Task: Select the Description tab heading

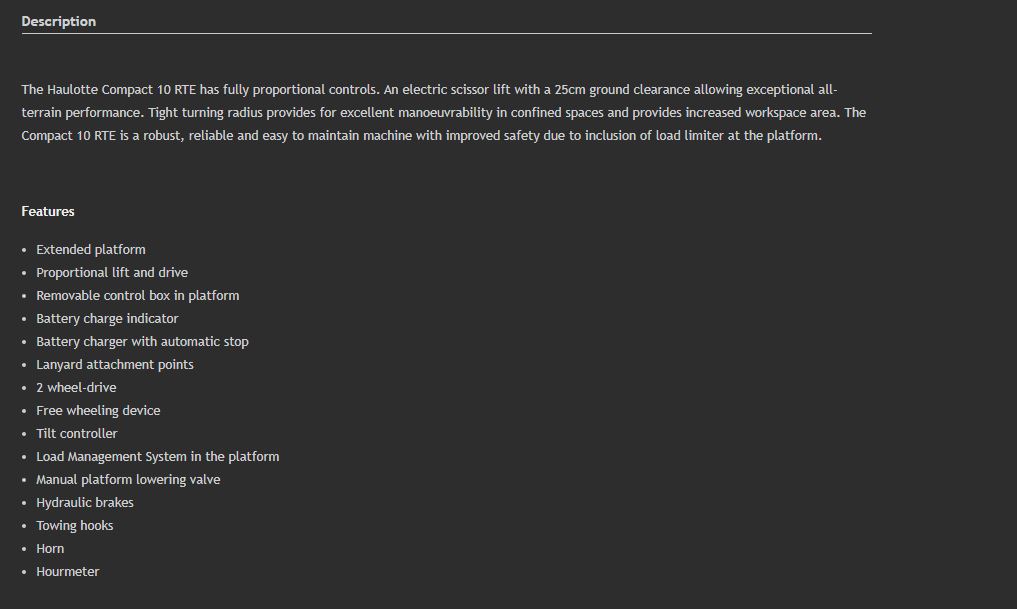Action: coord(58,21)
